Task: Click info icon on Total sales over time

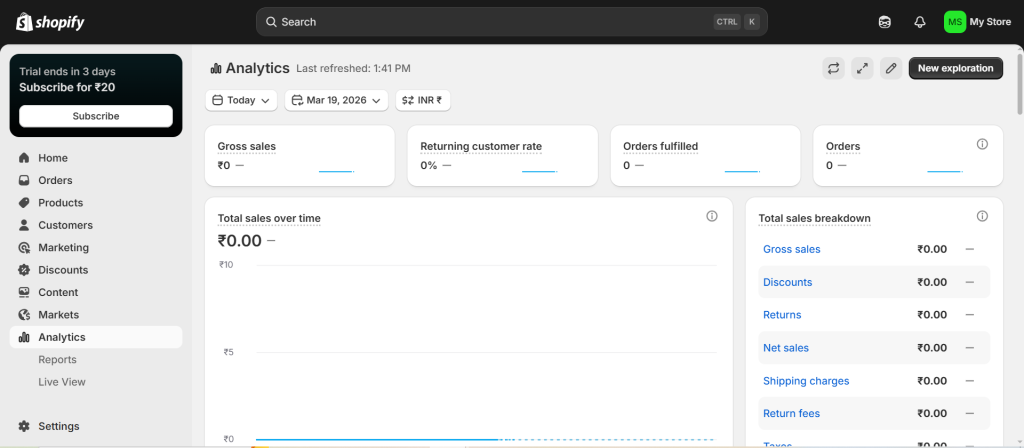Action: tap(712, 217)
